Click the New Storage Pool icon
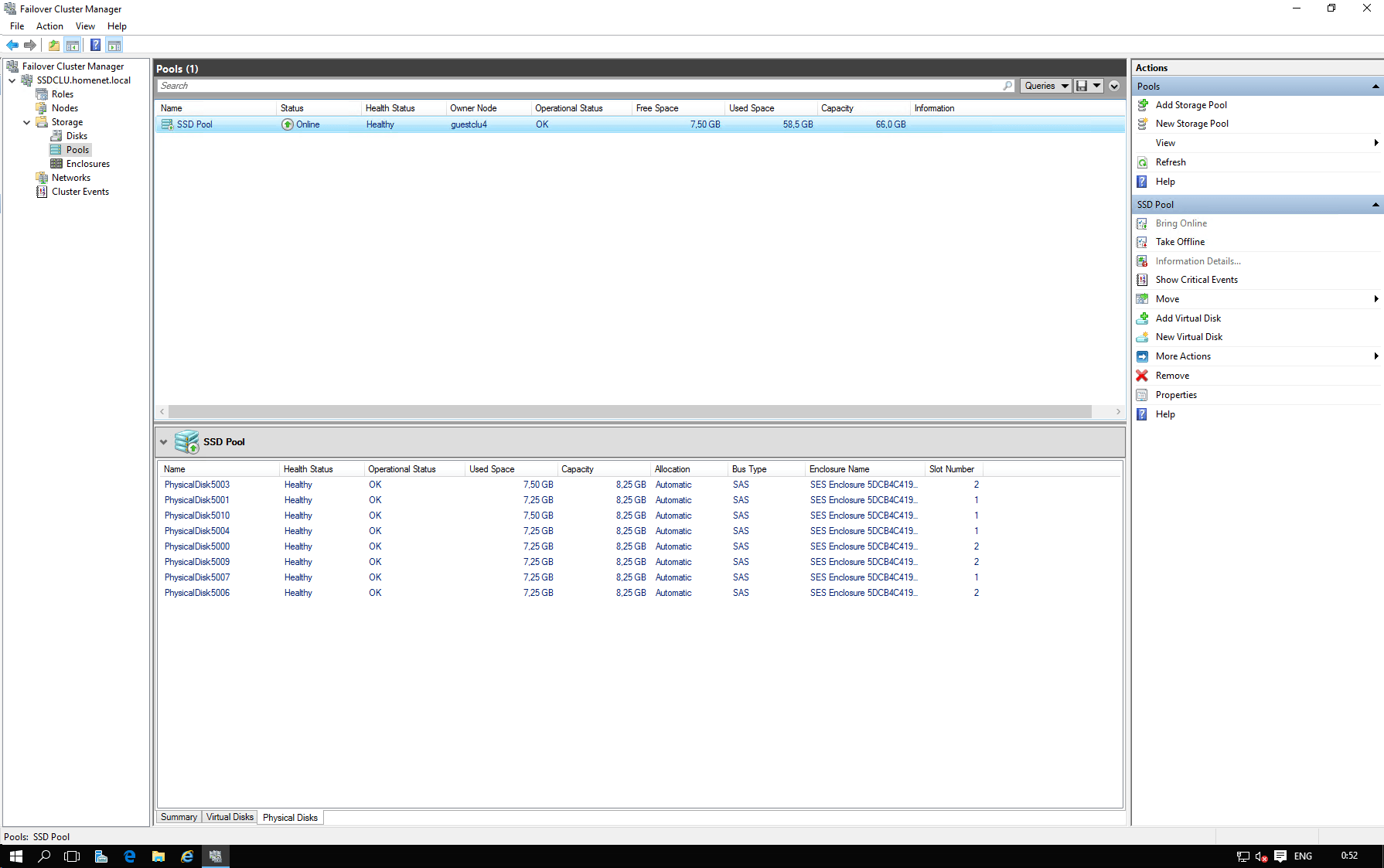The width and height of the screenshot is (1384, 868). (x=1143, y=124)
